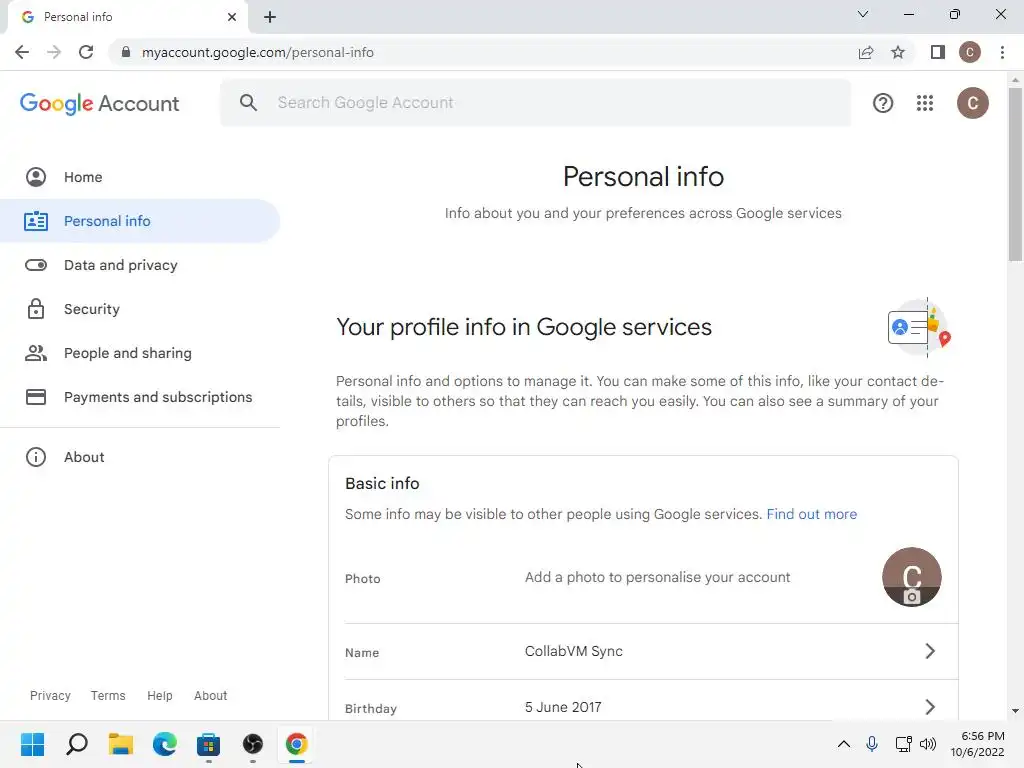This screenshot has width=1024, height=768.
Task: Click the Find out more link
Action: coord(812,514)
